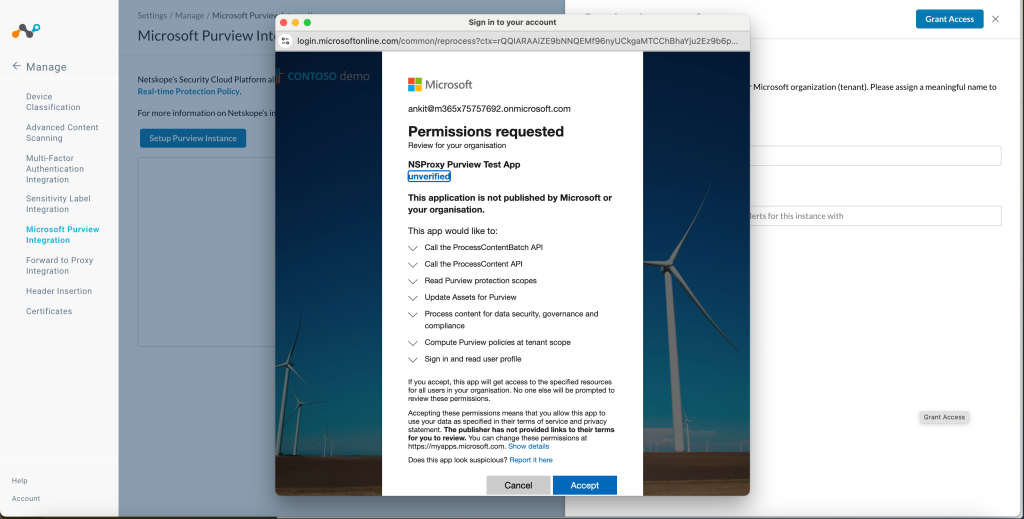Image resolution: width=1024 pixels, height=519 pixels.
Task: Click the site info icon in address bar
Action: [285, 40]
